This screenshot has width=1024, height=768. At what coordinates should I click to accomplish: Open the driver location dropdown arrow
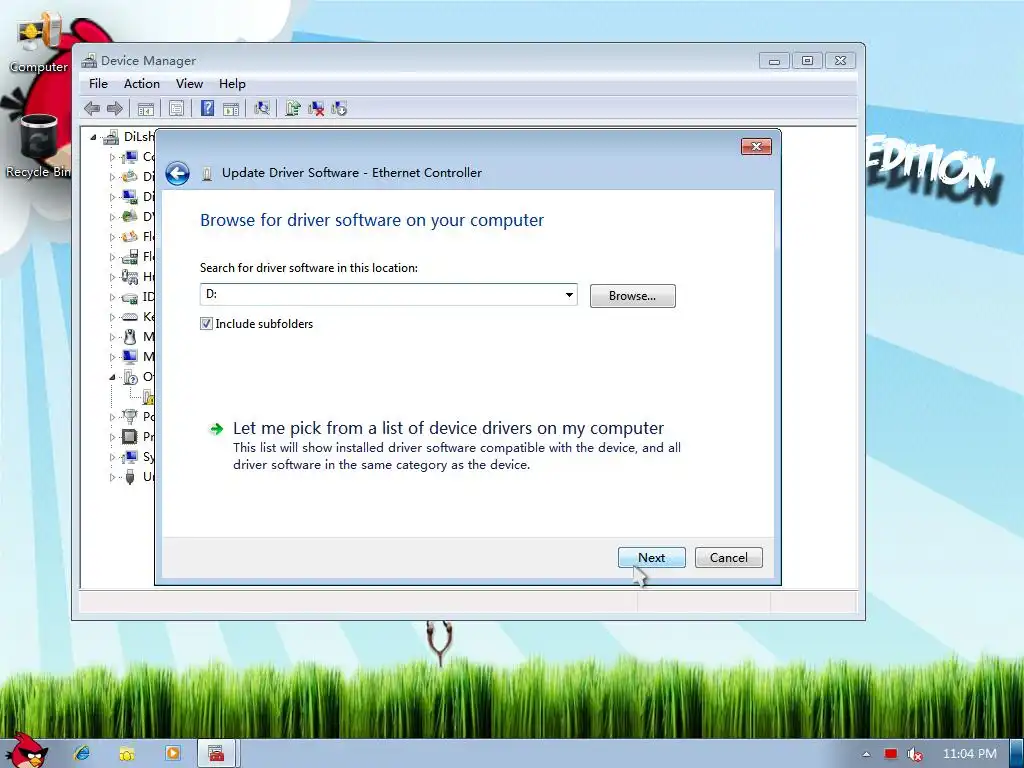pos(569,295)
